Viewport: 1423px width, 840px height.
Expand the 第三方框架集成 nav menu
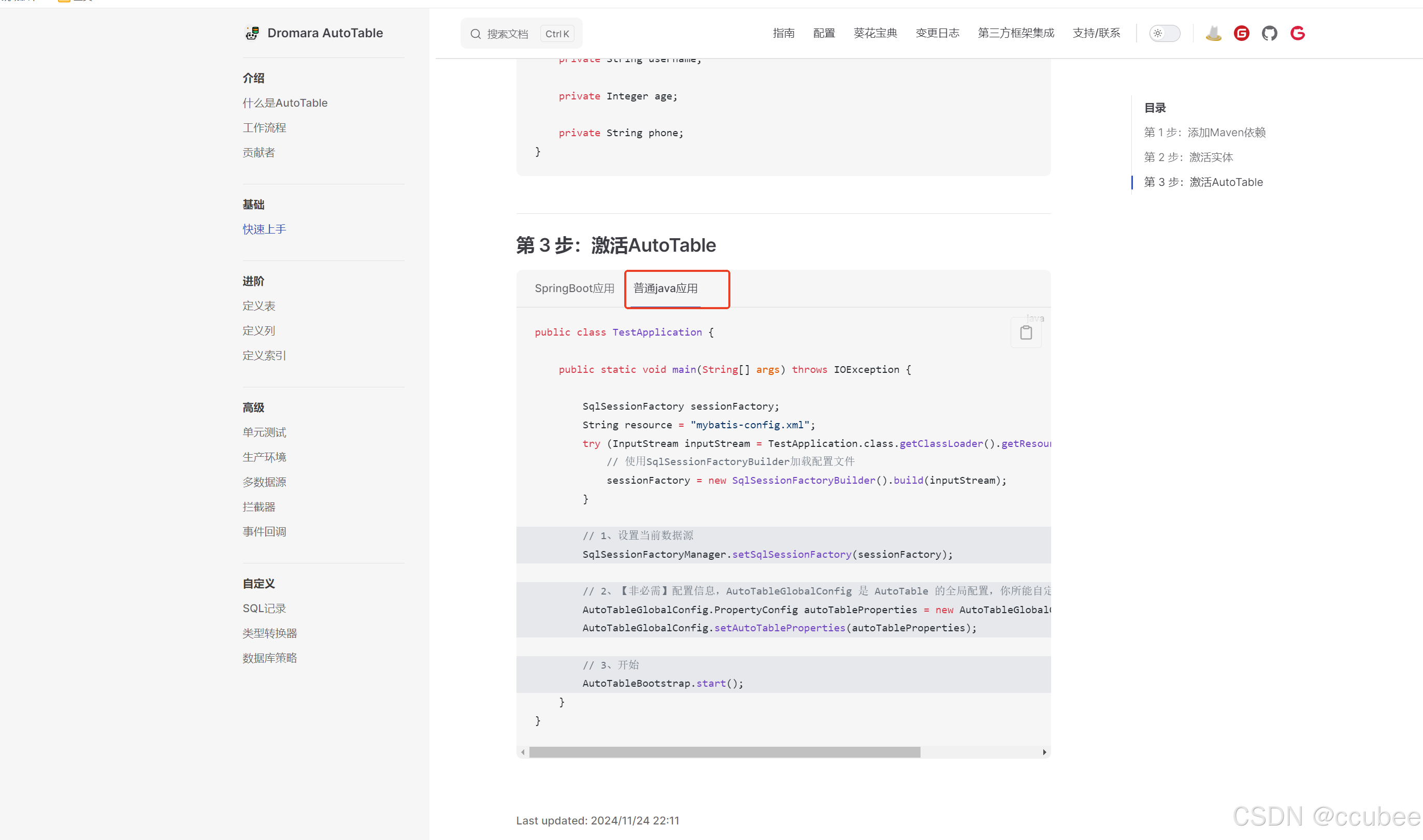click(1015, 33)
